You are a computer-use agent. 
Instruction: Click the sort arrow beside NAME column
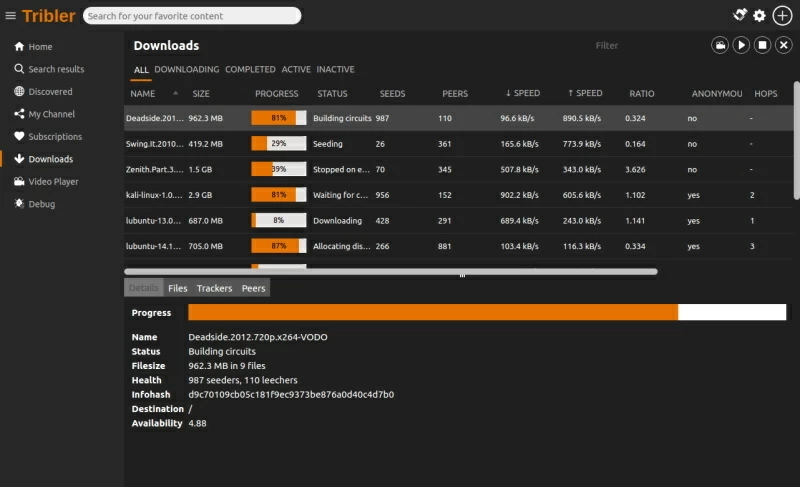click(176, 93)
